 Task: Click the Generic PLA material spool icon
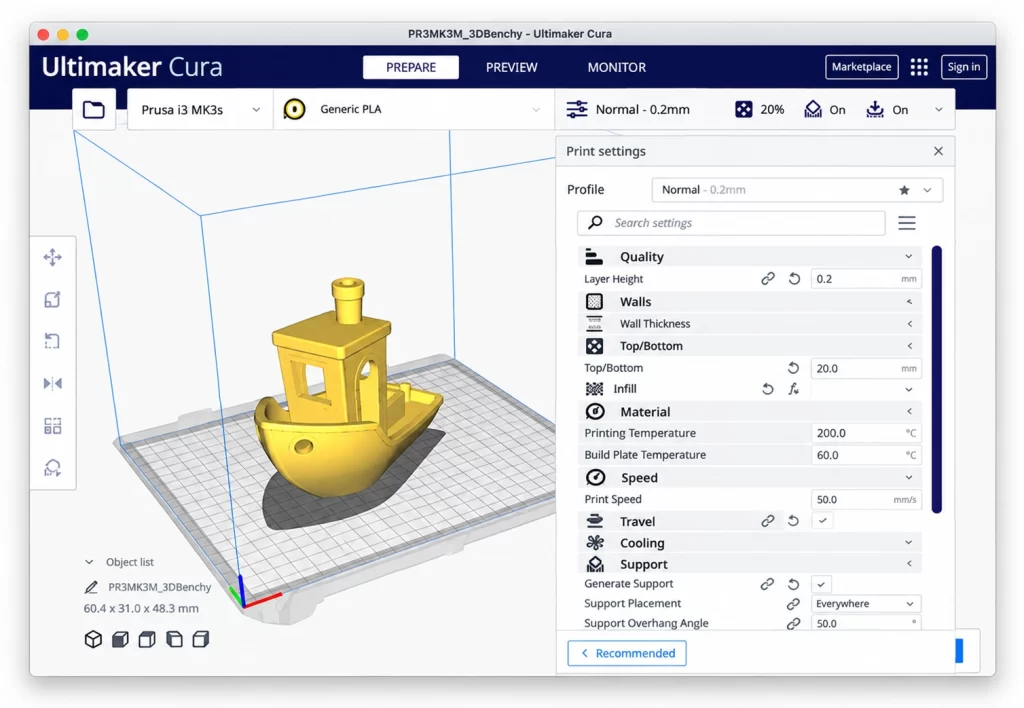tap(295, 109)
